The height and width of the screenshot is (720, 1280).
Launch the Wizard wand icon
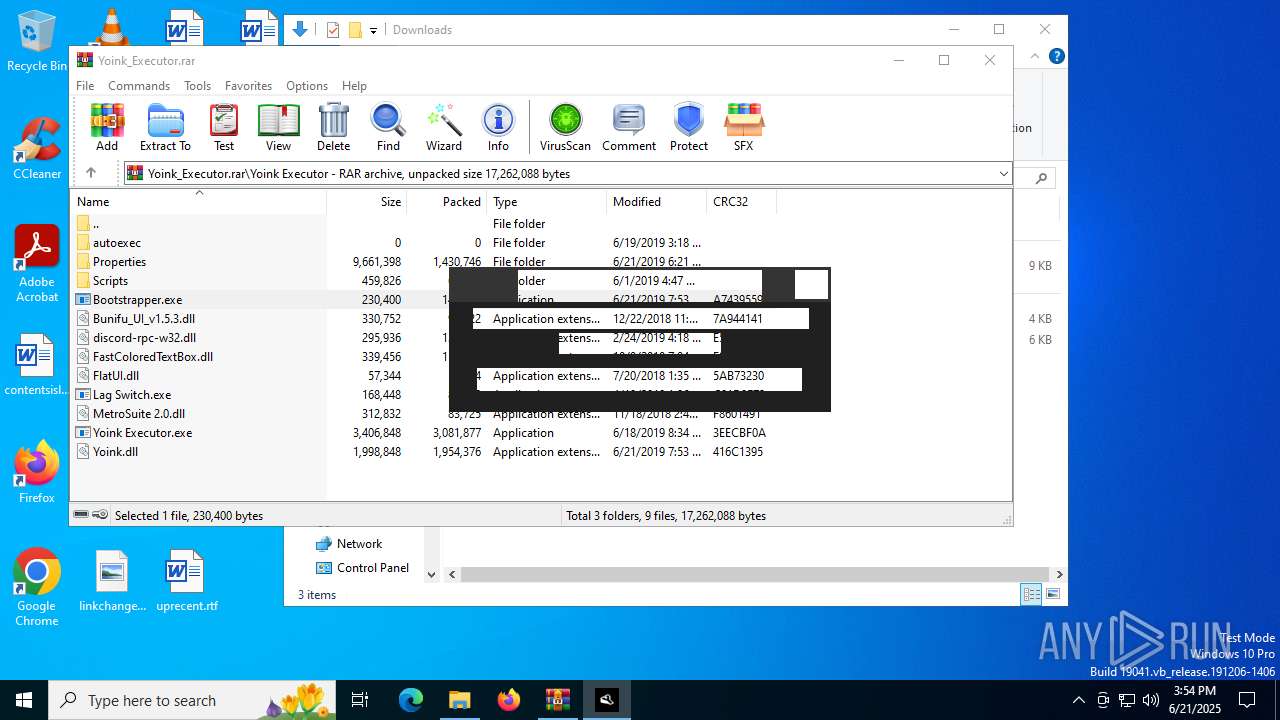(443, 127)
